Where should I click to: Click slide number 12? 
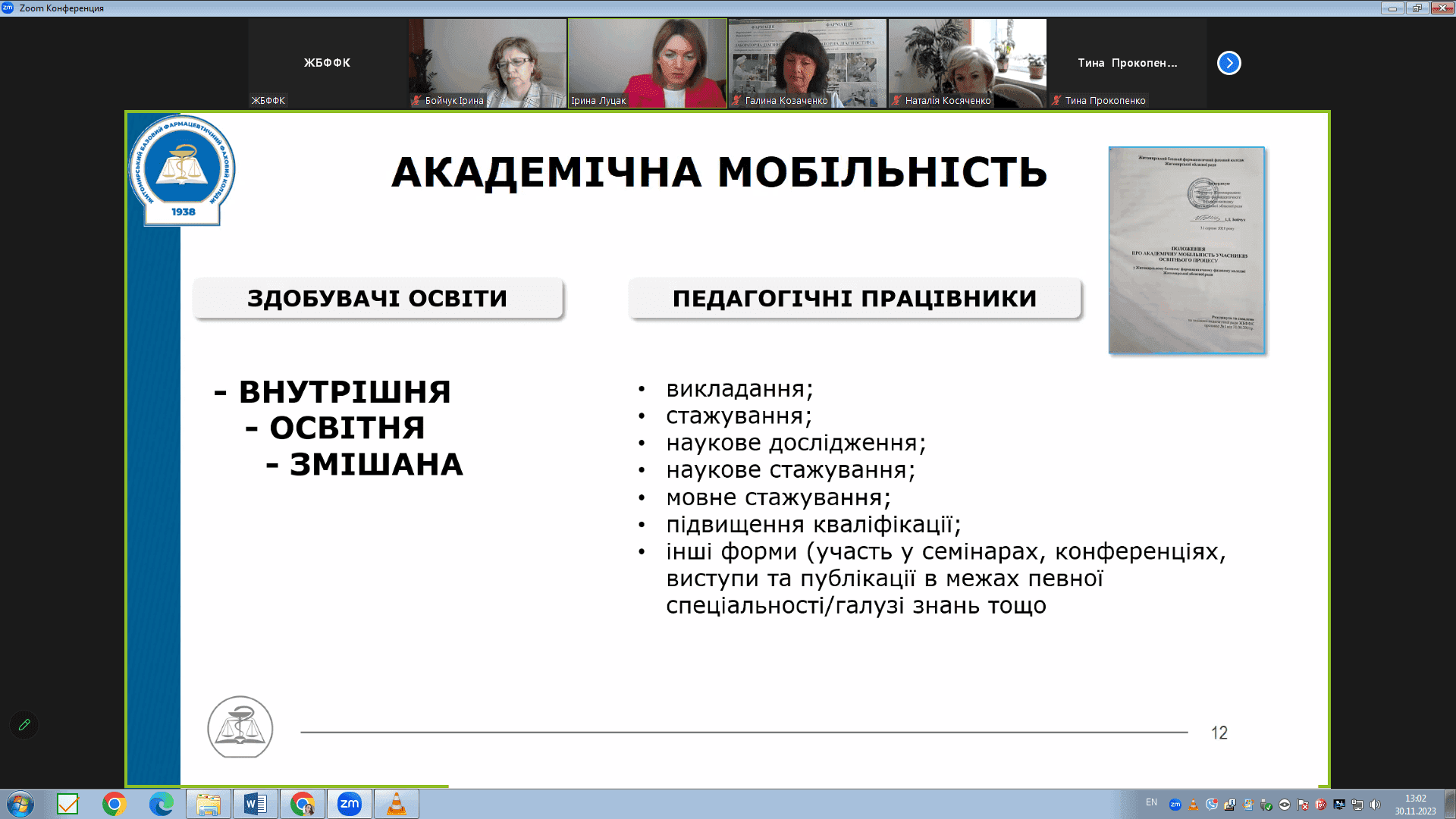[1219, 733]
